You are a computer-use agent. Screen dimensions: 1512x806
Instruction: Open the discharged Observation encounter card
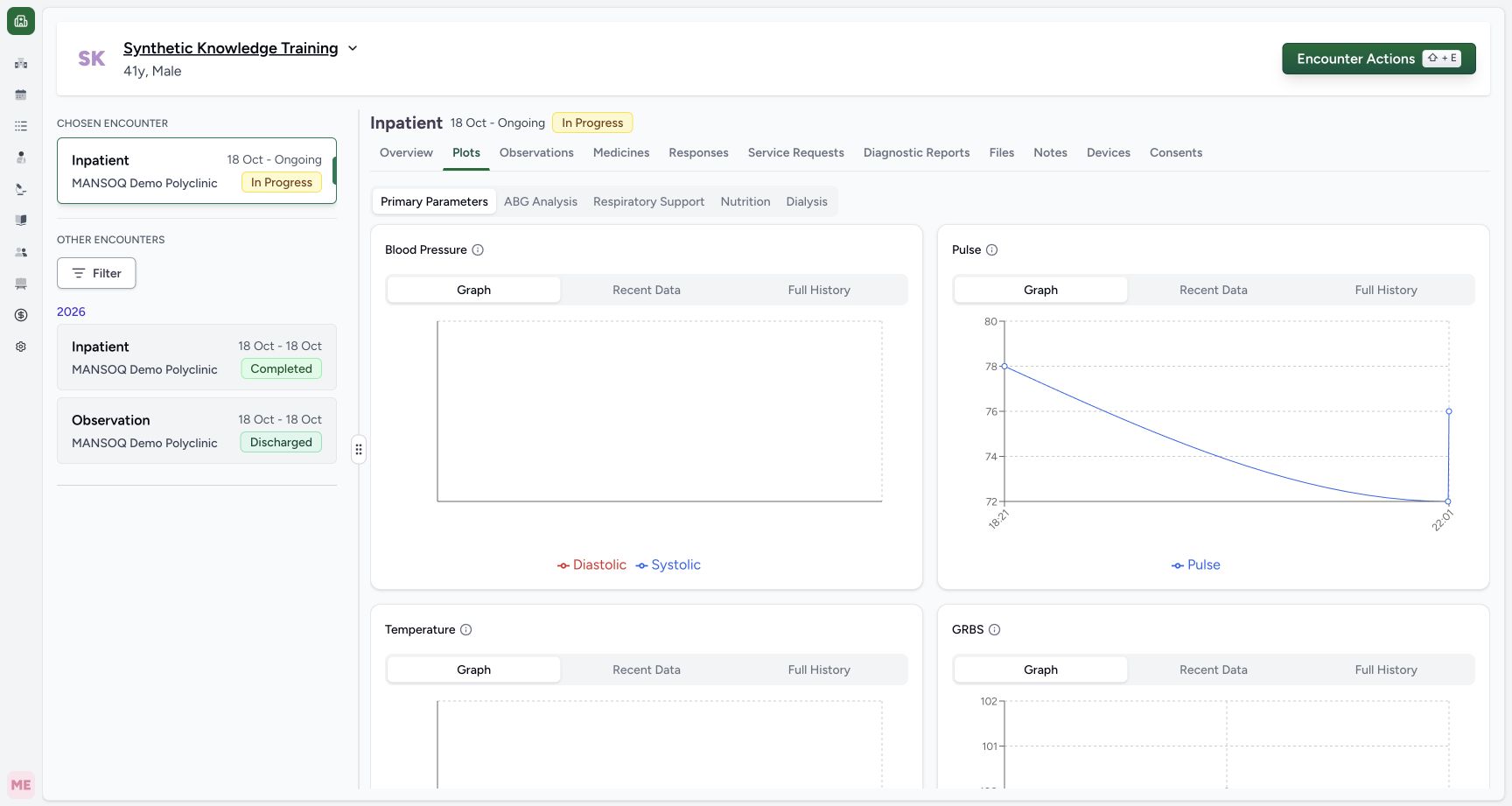tap(197, 431)
